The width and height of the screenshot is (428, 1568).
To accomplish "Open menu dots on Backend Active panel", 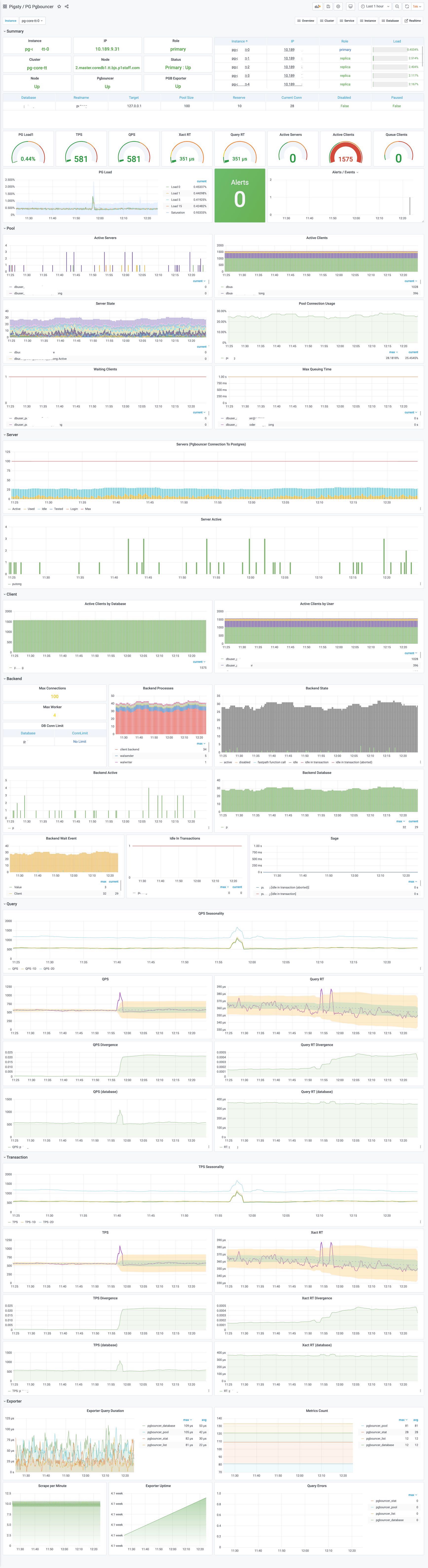I will pos(208,828).
